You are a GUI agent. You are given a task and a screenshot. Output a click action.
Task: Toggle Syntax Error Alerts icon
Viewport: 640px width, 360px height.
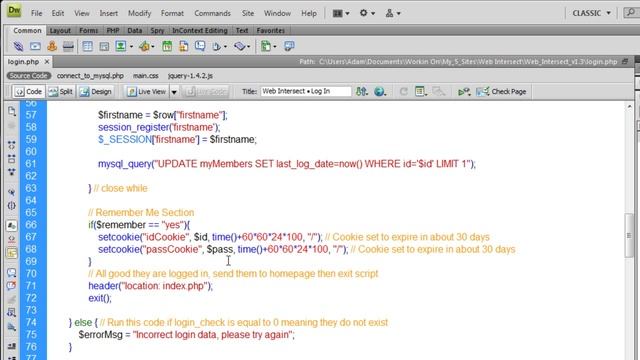tap(11, 253)
